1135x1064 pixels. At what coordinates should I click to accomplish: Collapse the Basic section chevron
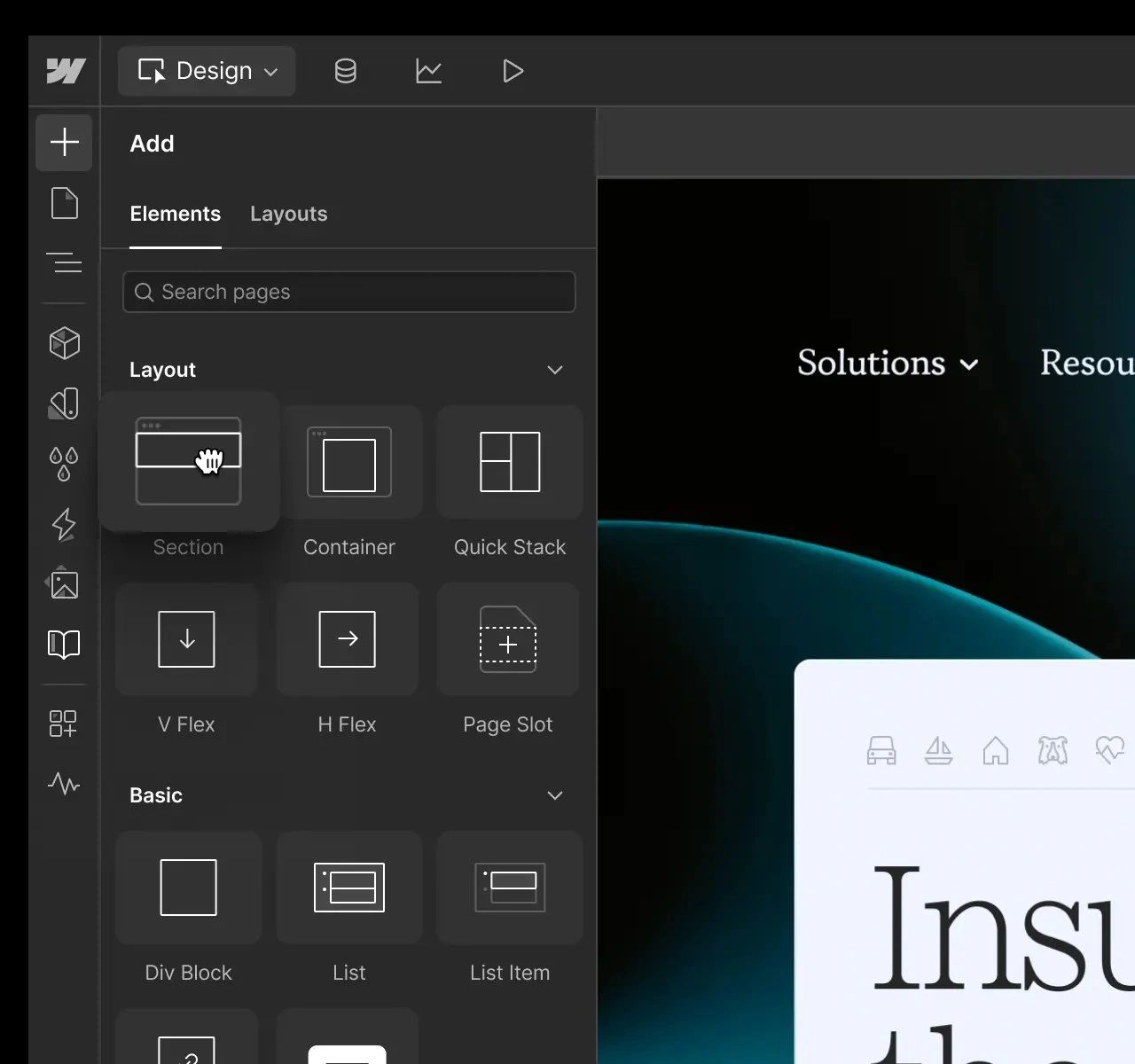[x=555, y=795]
